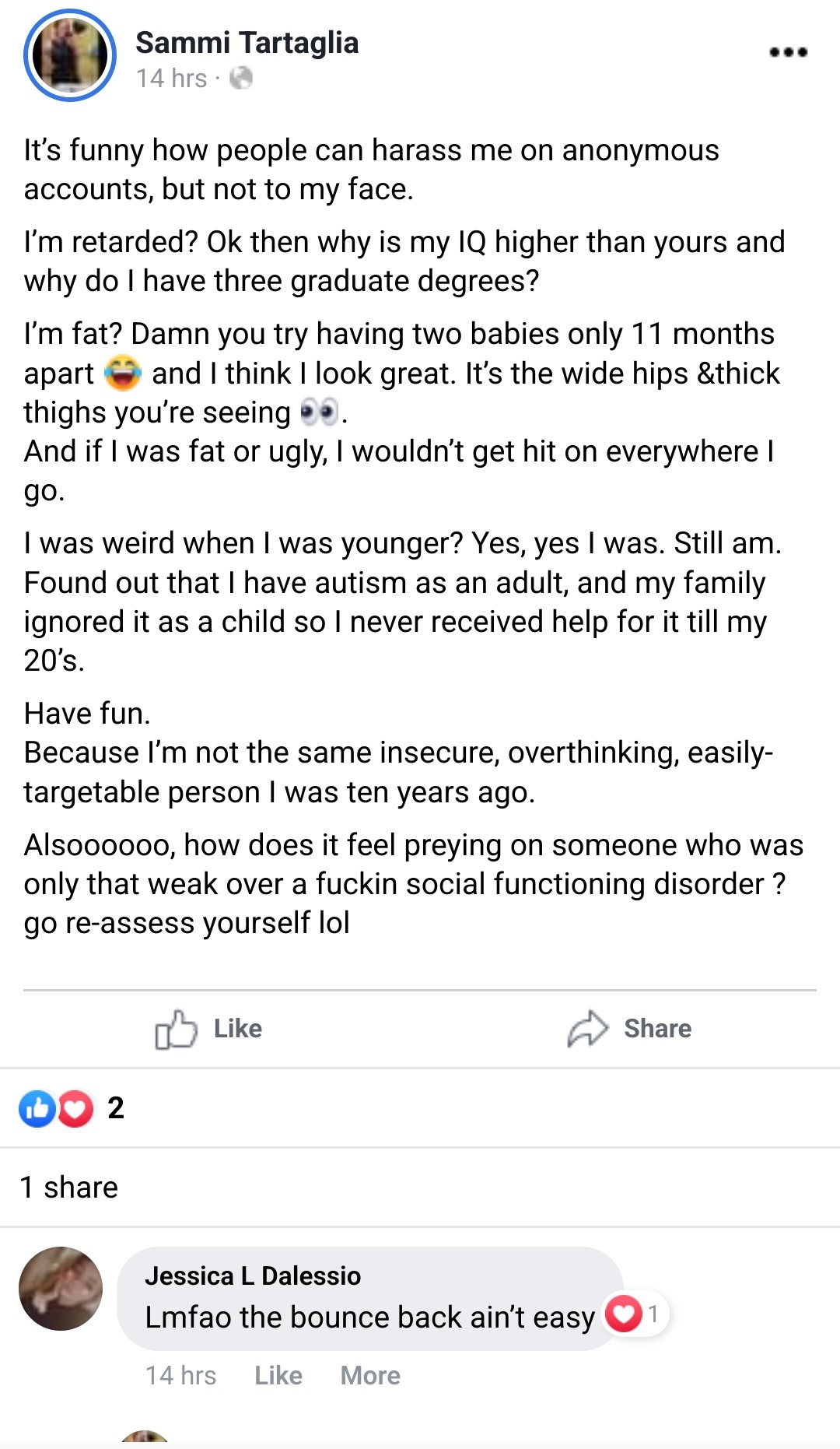Click the post's 14 hrs timestamp

tap(171, 79)
